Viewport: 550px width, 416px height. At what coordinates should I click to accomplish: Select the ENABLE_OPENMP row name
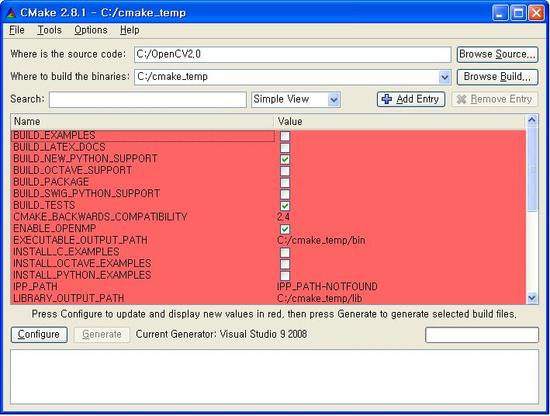click(54, 229)
